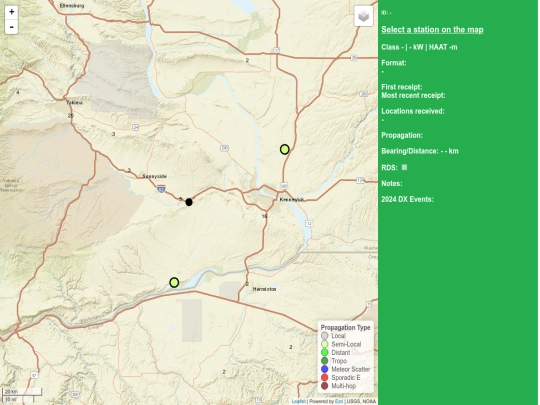Click the 'Propagation Type' legend title
This screenshot has width=540, height=405.
click(x=345, y=328)
